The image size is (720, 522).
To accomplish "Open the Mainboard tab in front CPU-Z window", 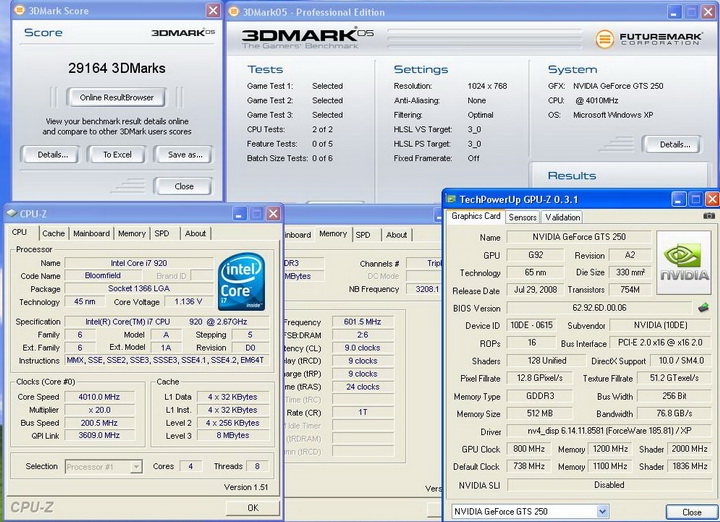I will 91,233.
